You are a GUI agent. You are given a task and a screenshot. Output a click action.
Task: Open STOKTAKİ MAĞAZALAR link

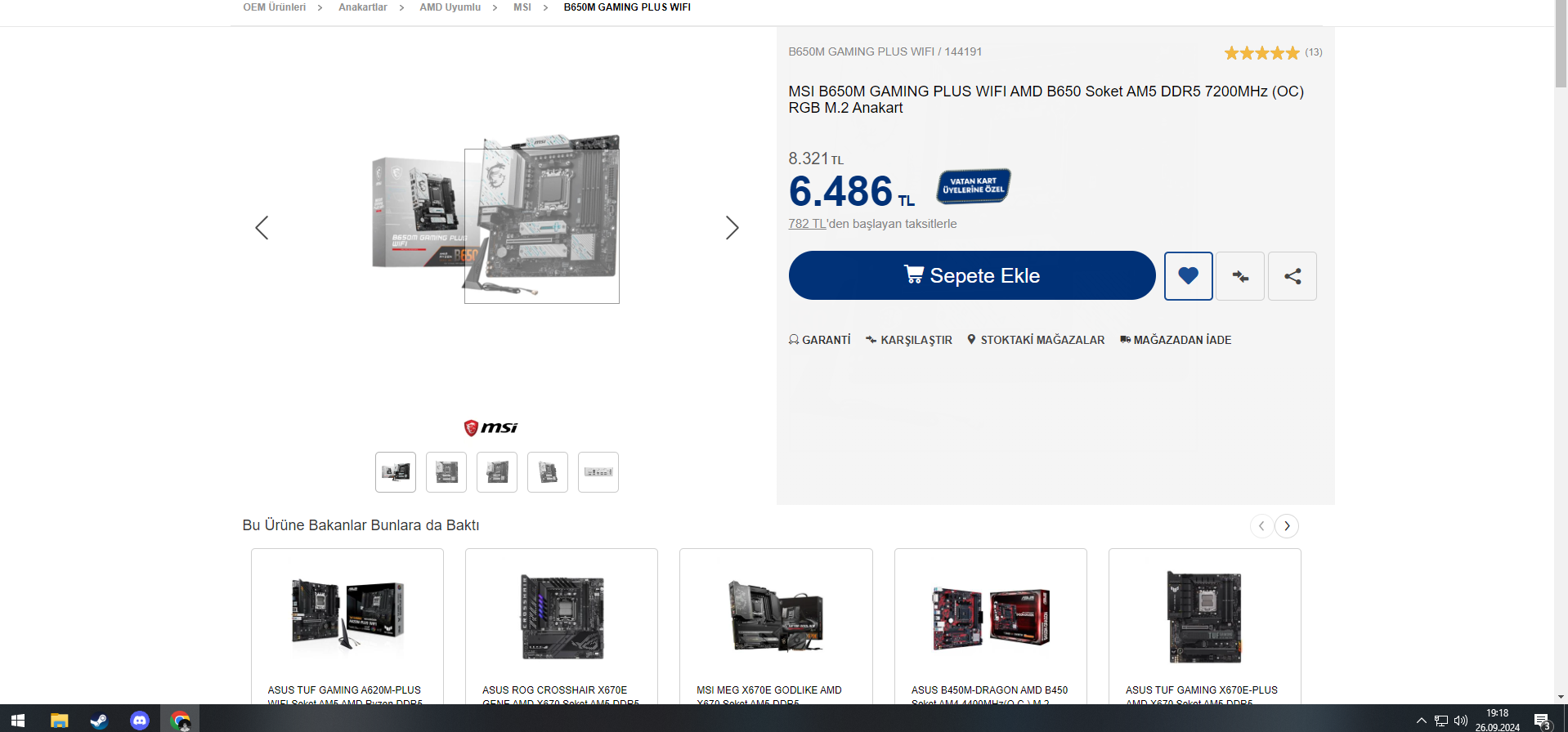coord(1036,340)
